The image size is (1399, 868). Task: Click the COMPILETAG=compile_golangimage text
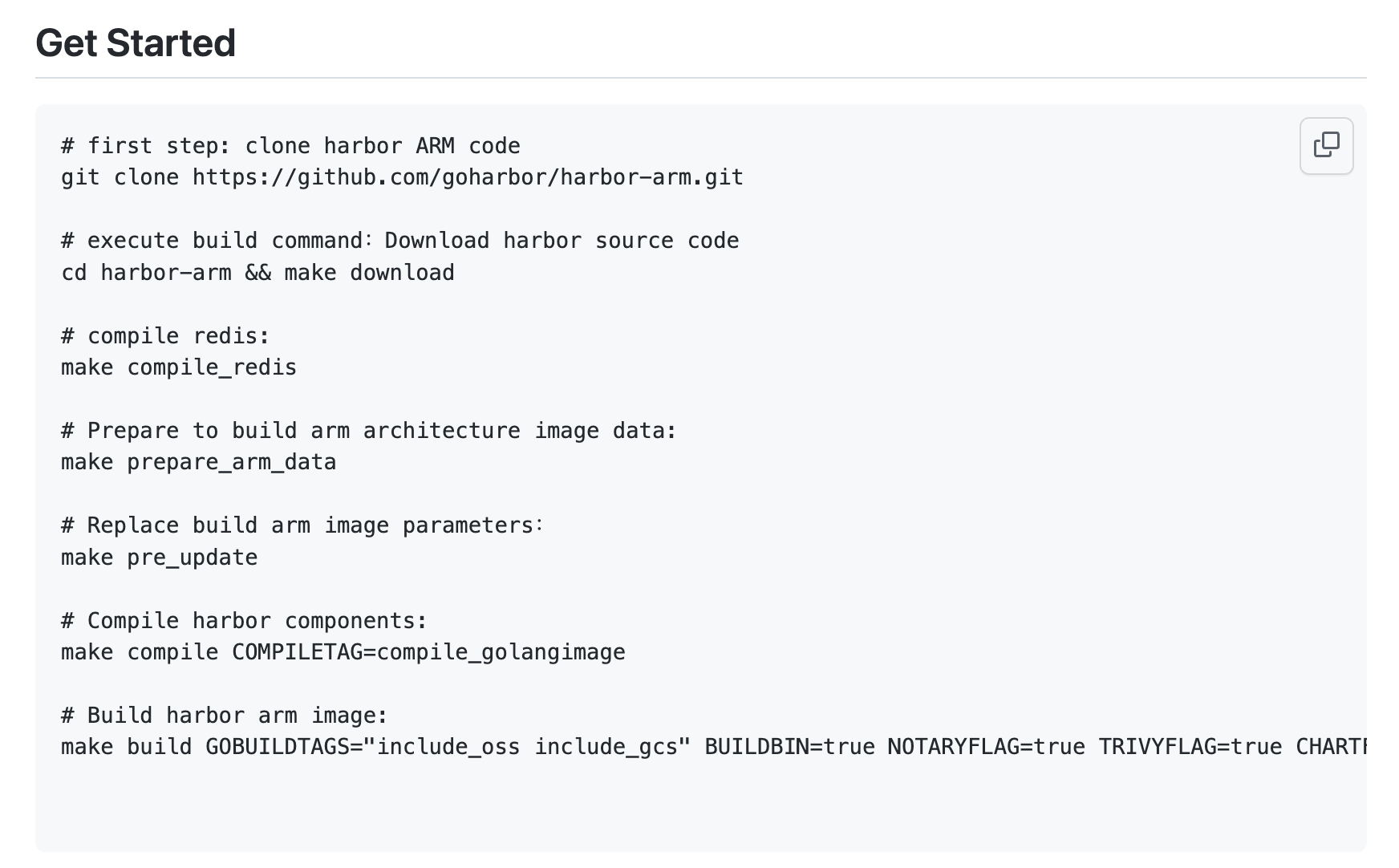(428, 652)
